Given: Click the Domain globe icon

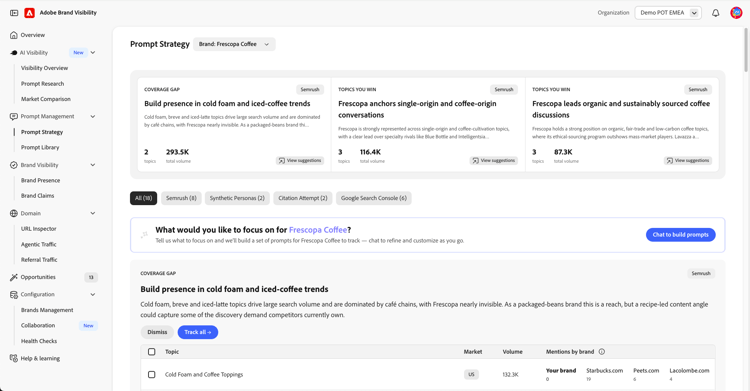Looking at the screenshot, I should click(x=14, y=213).
